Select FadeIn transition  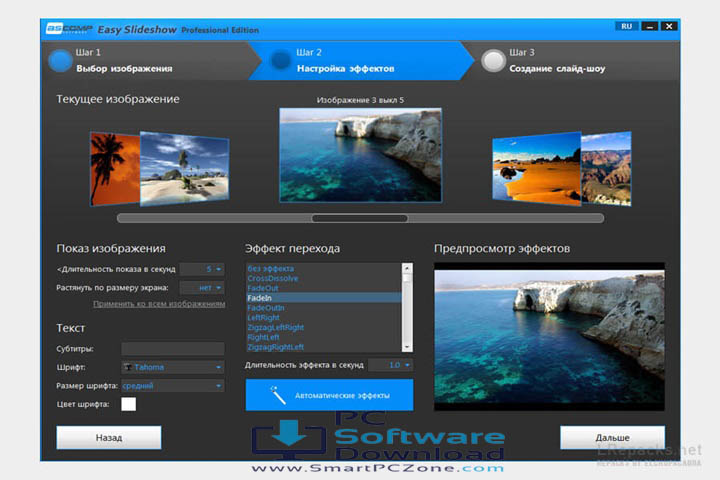(324, 298)
